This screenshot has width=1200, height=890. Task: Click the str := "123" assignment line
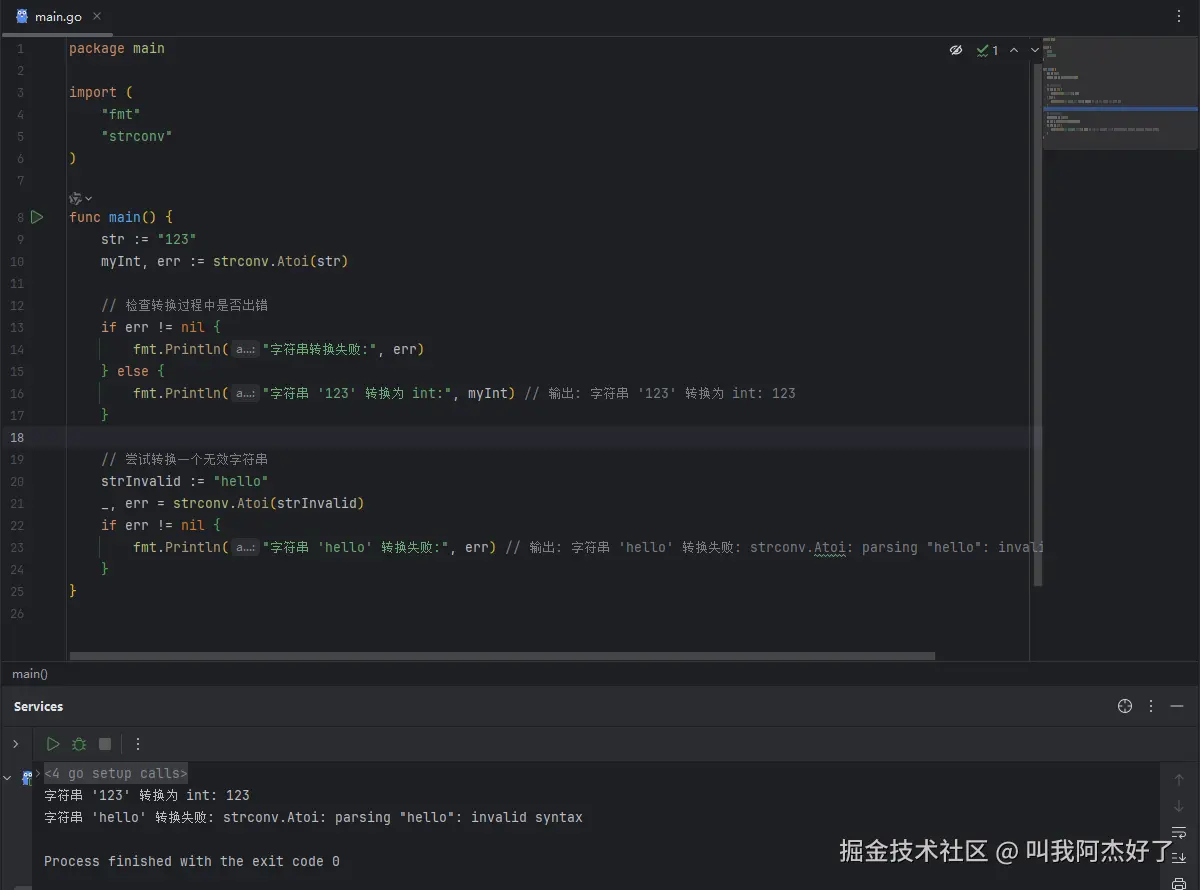click(x=149, y=240)
